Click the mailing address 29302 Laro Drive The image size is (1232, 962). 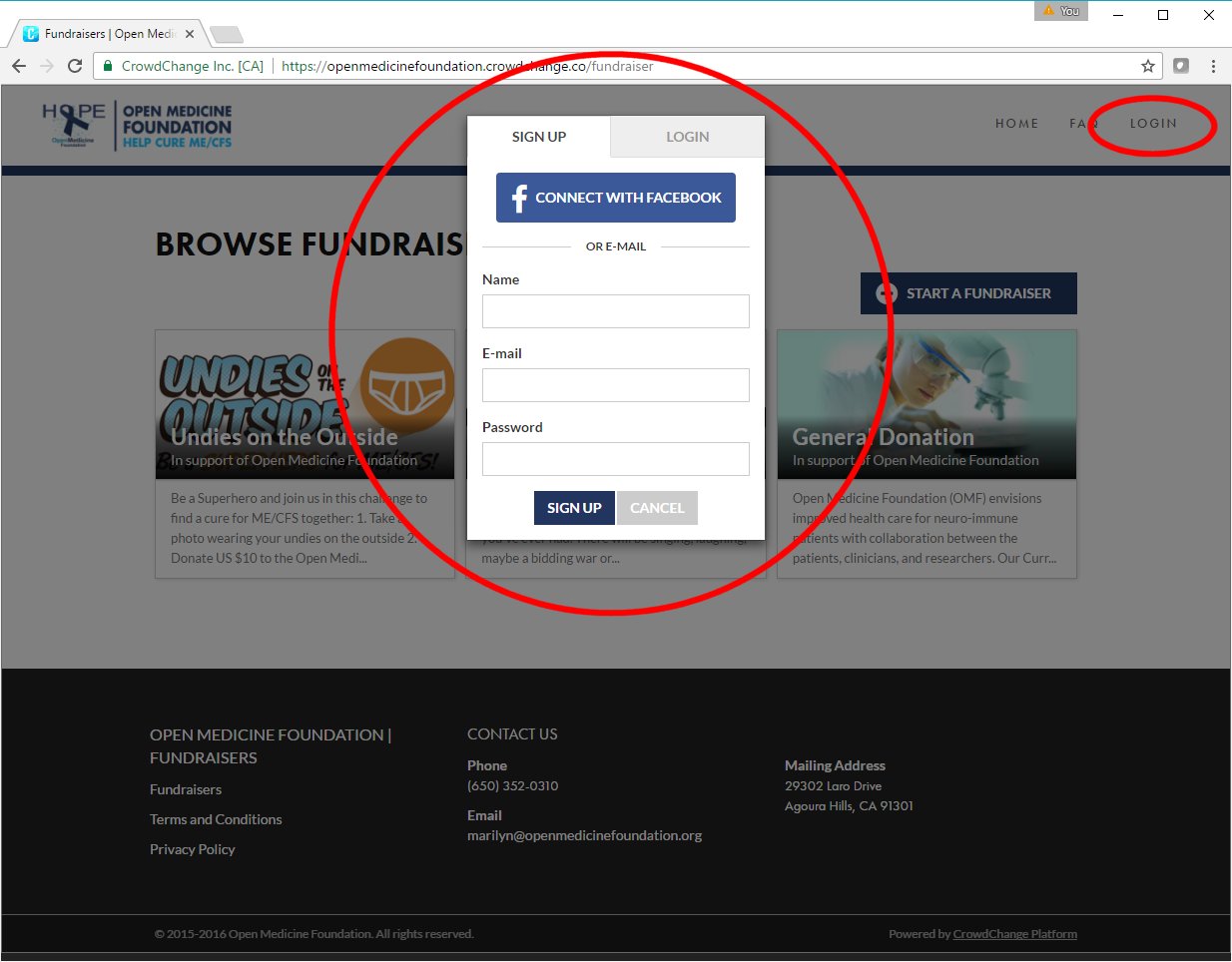point(834,785)
